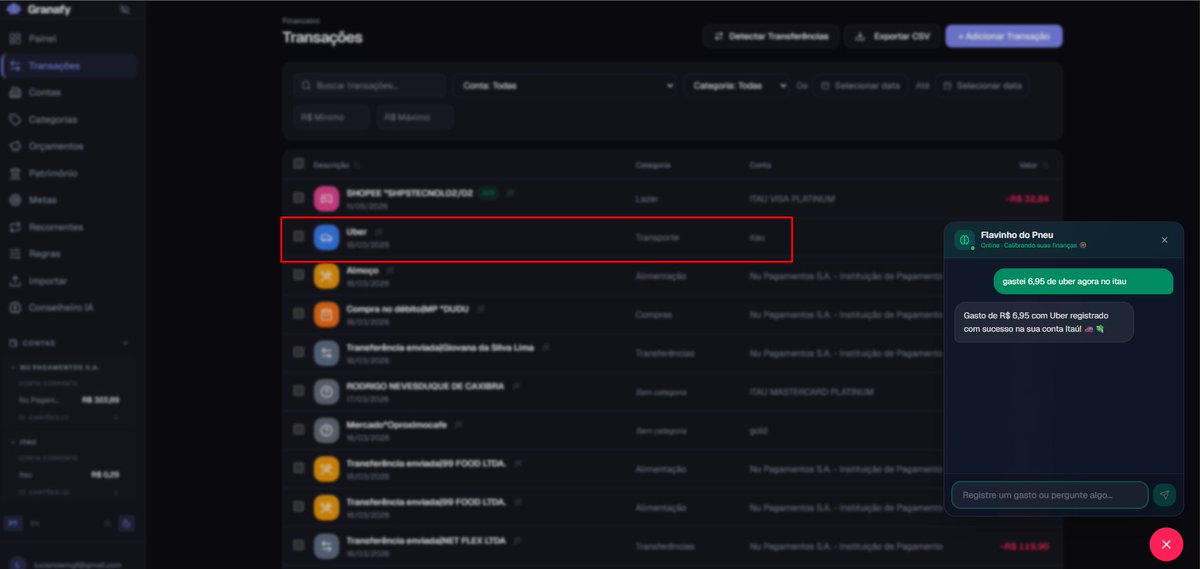The height and width of the screenshot is (569, 1200).
Task: Click the pink SHOPEE transaction category icon
Action: [327, 198]
